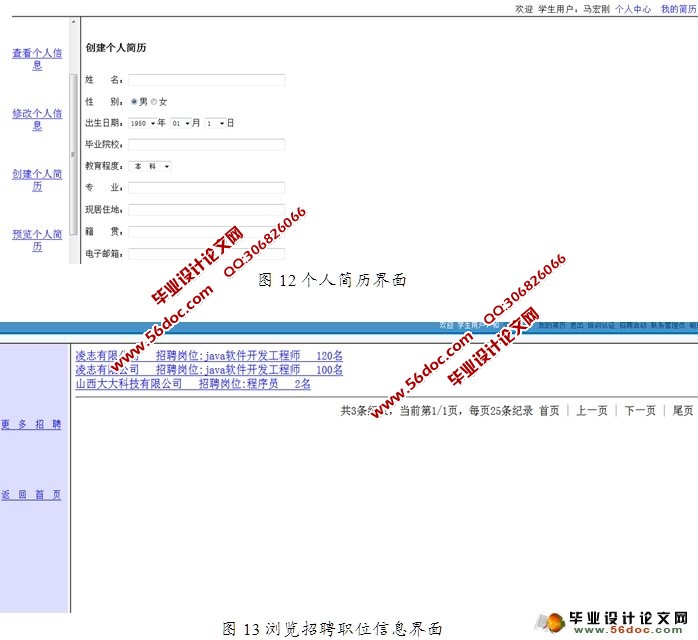The image size is (698, 640).
Task: Open the 修改个人信息 sidebar link
Action: click(x=37, y=119)
